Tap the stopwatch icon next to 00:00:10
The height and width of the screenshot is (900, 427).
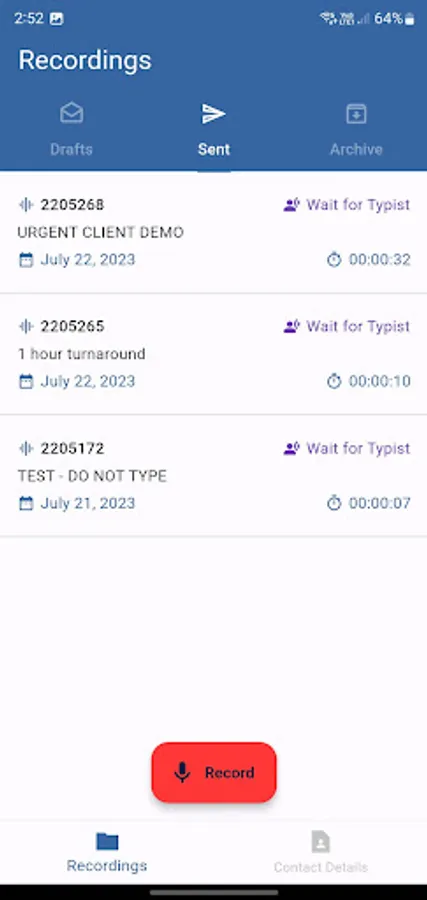[334, 382]
